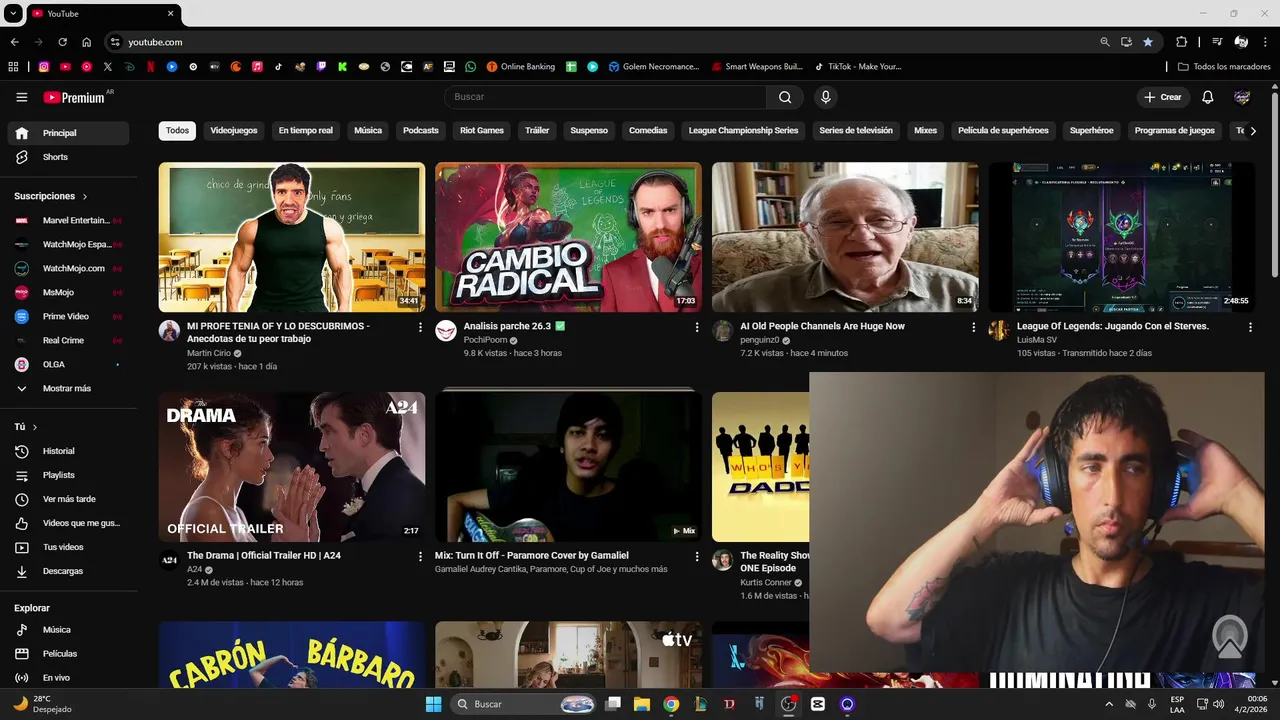Open WatchMojo.com channel subscription

pos(68,268)
